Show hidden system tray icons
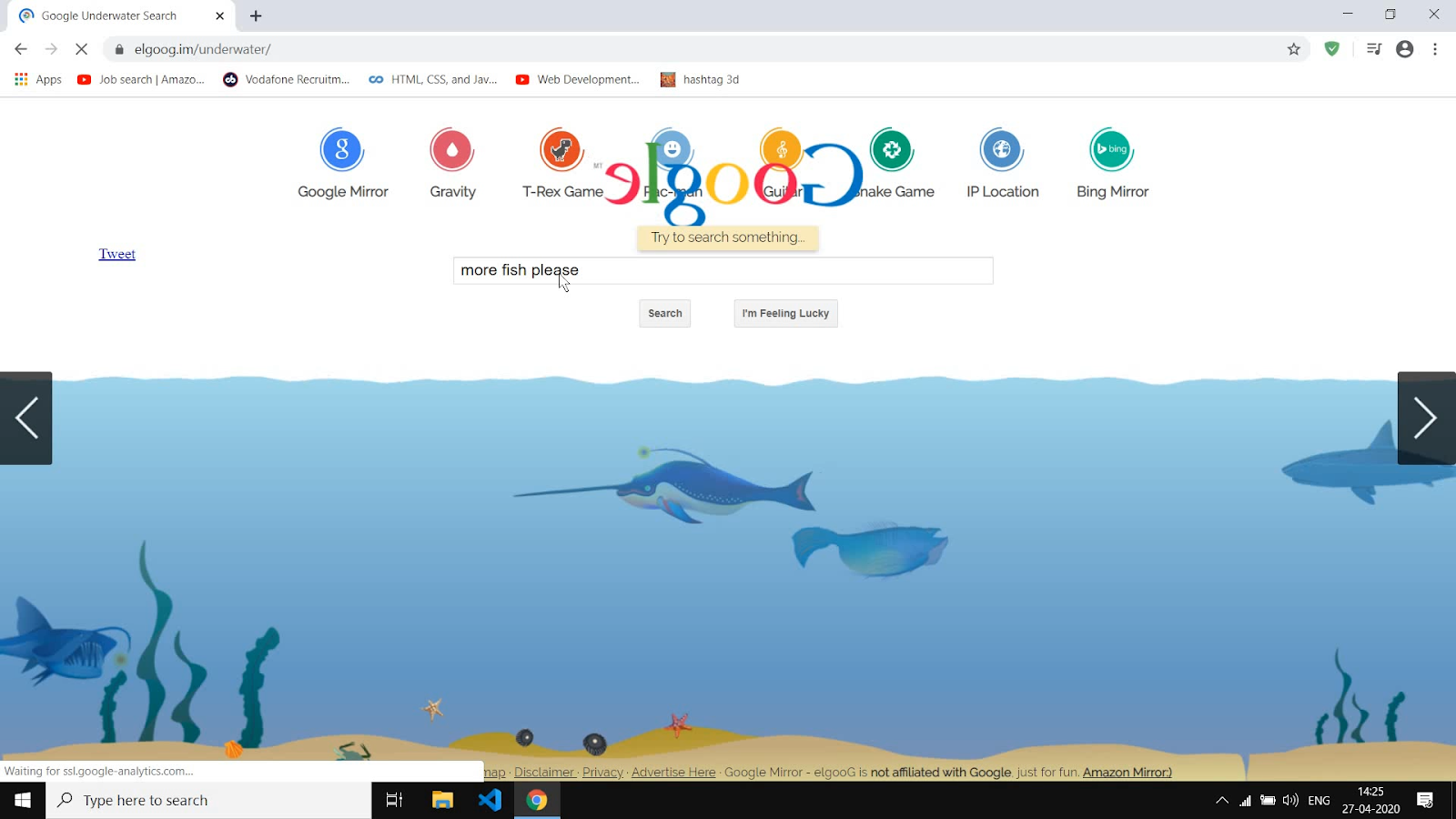Screen dimensions: 1456x819 [1222, 800]
